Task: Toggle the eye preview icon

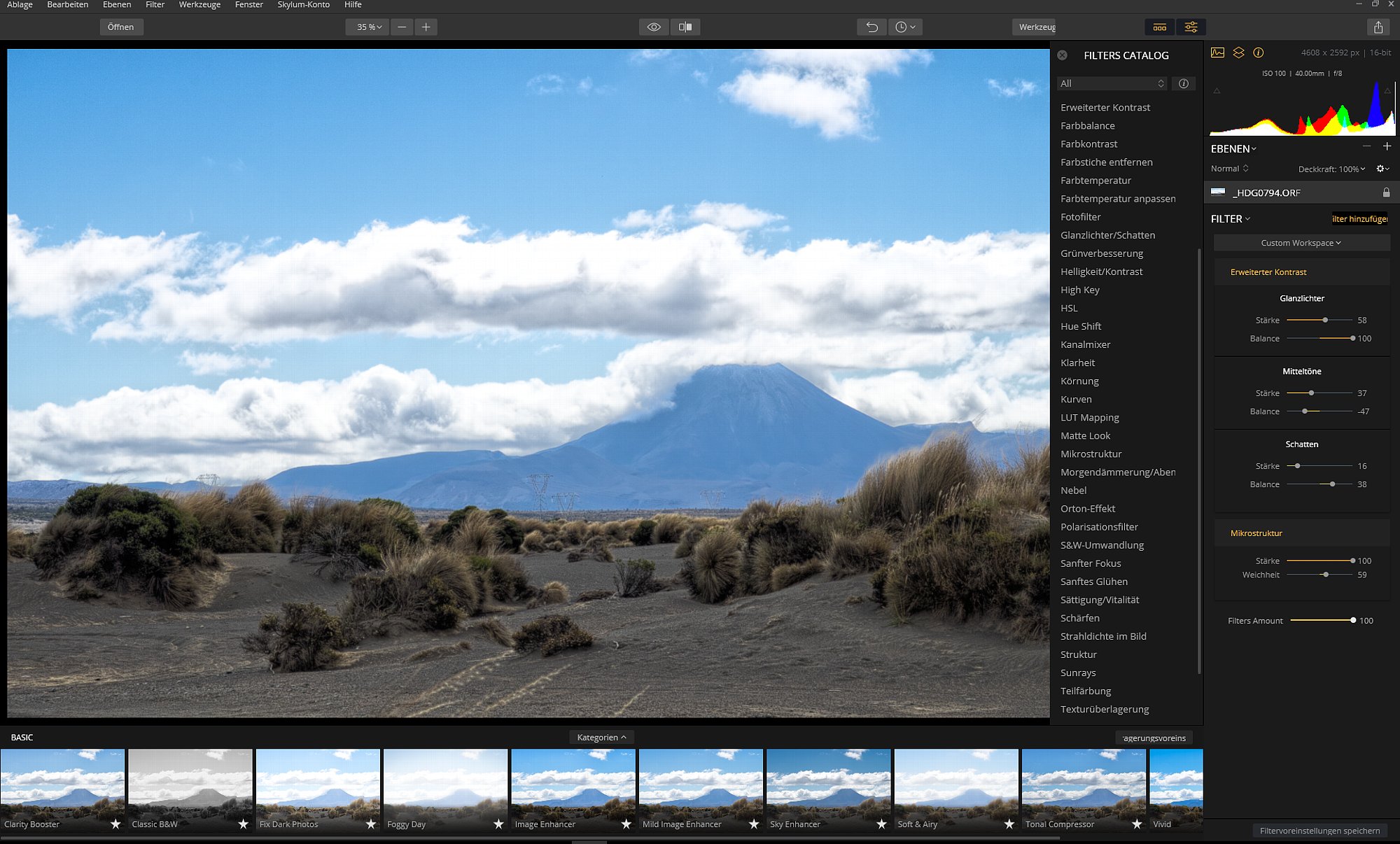Action: click(x=654, y=27)
